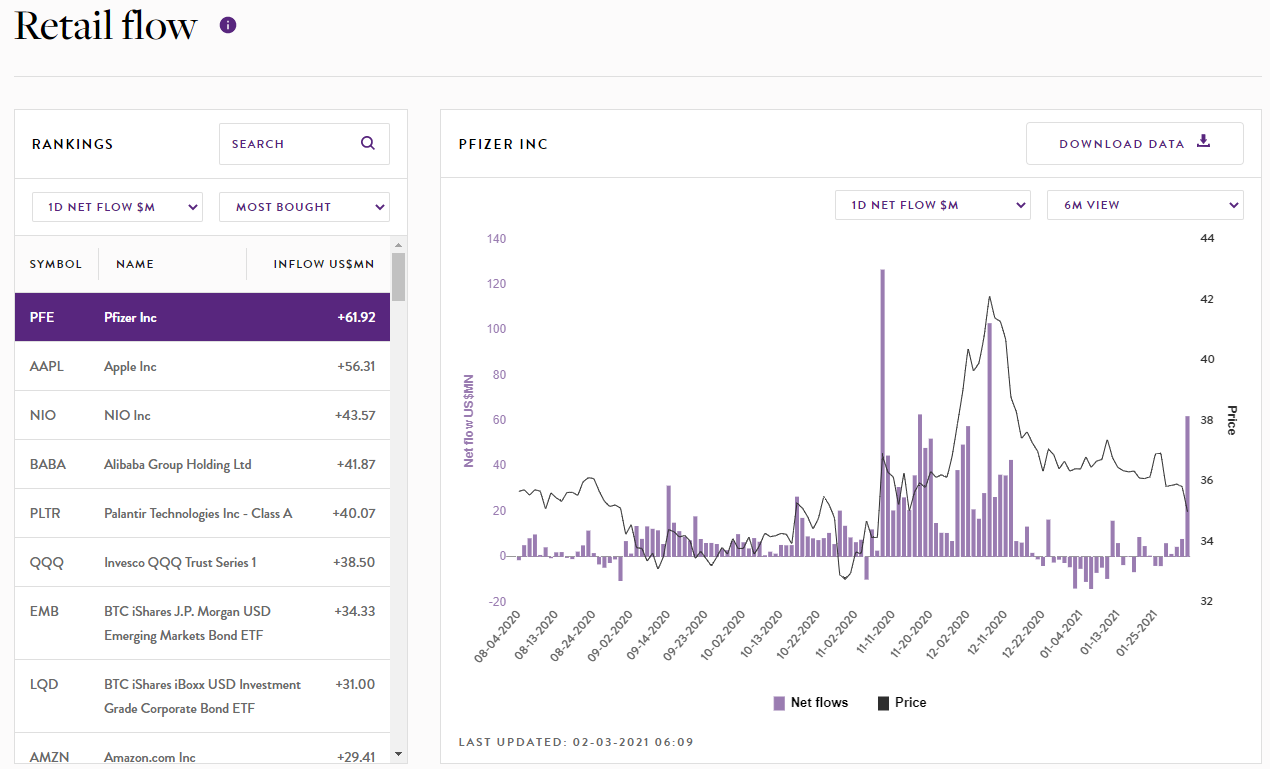Select the Palantir Technologies Inc row
The width and height of the screenshot is (1270, 769).
click(x=202, y=513)
